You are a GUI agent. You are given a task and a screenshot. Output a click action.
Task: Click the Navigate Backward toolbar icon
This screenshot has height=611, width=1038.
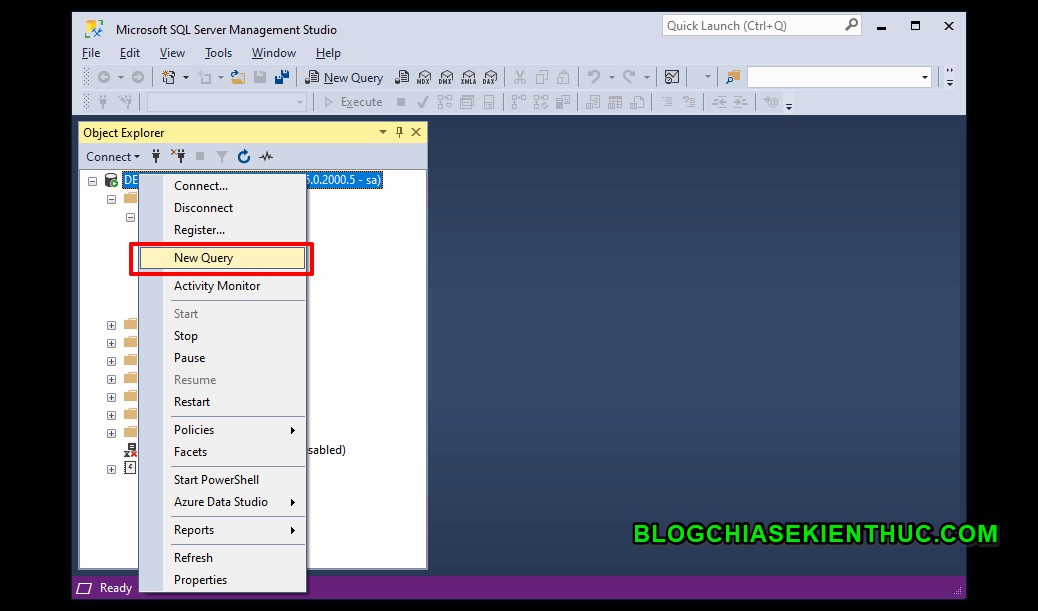(x=104, y=77)
